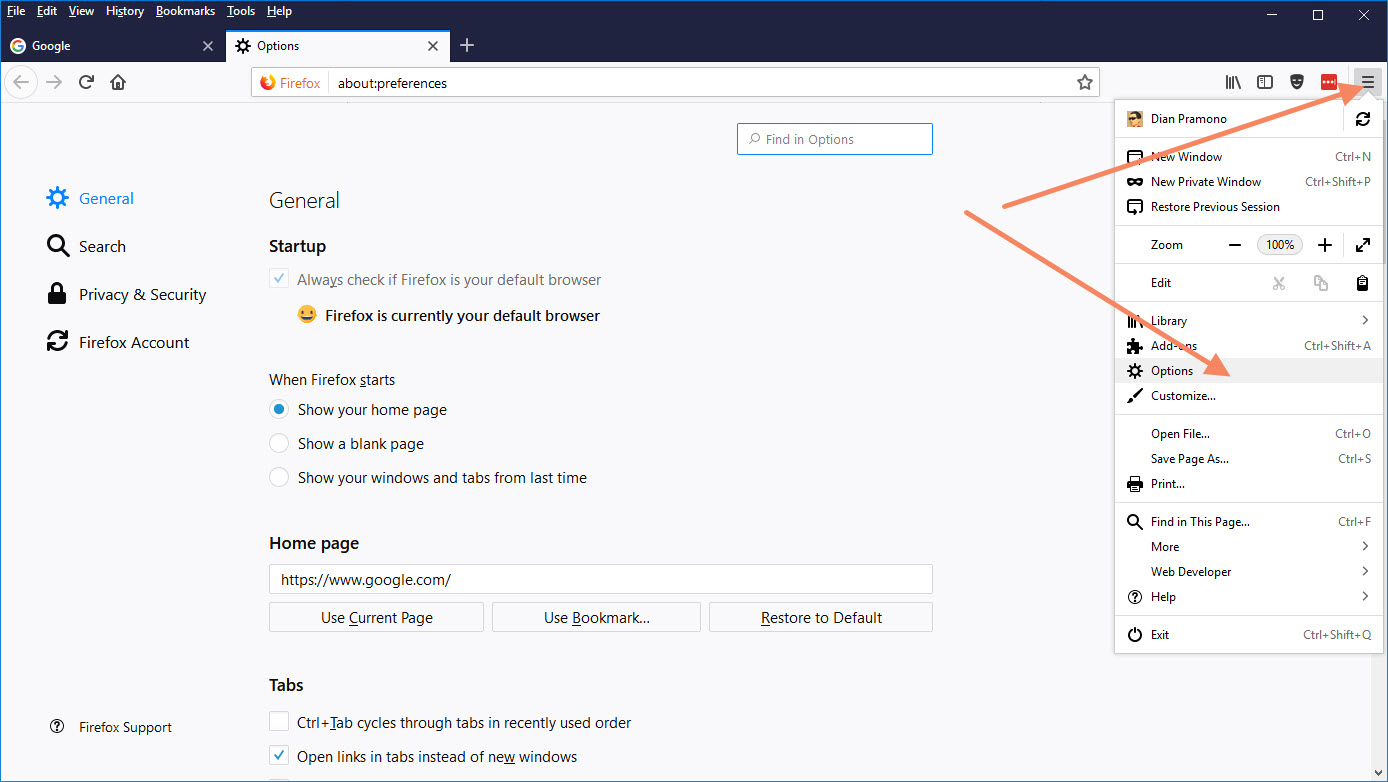
Task: Click Dian Pramono account entry
Action: click(1230, 119)
